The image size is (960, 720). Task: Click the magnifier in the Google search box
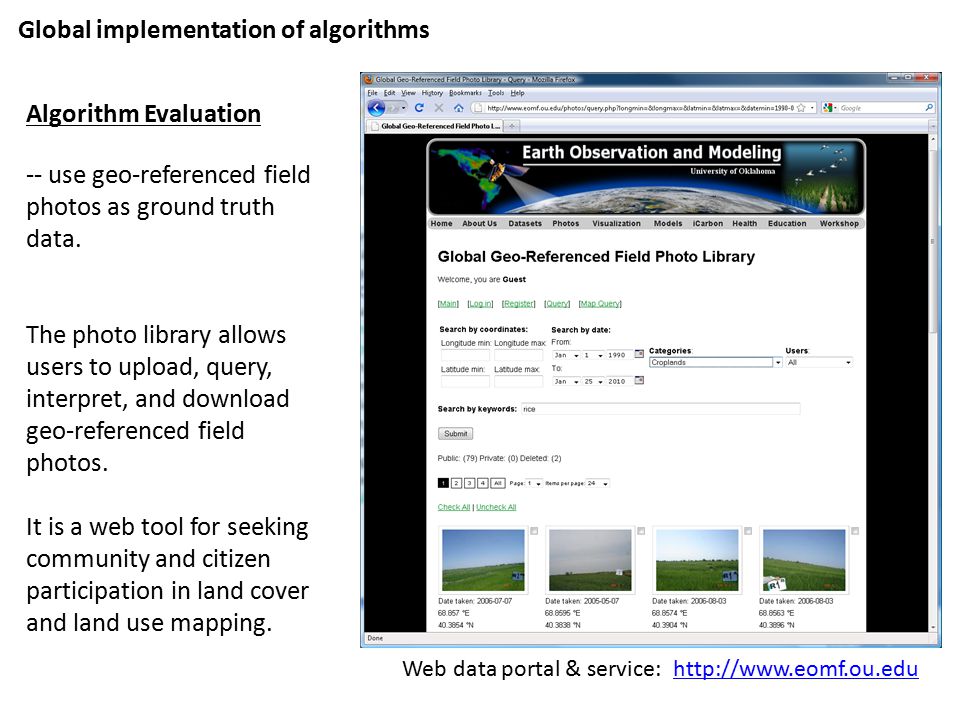(929, 108)
